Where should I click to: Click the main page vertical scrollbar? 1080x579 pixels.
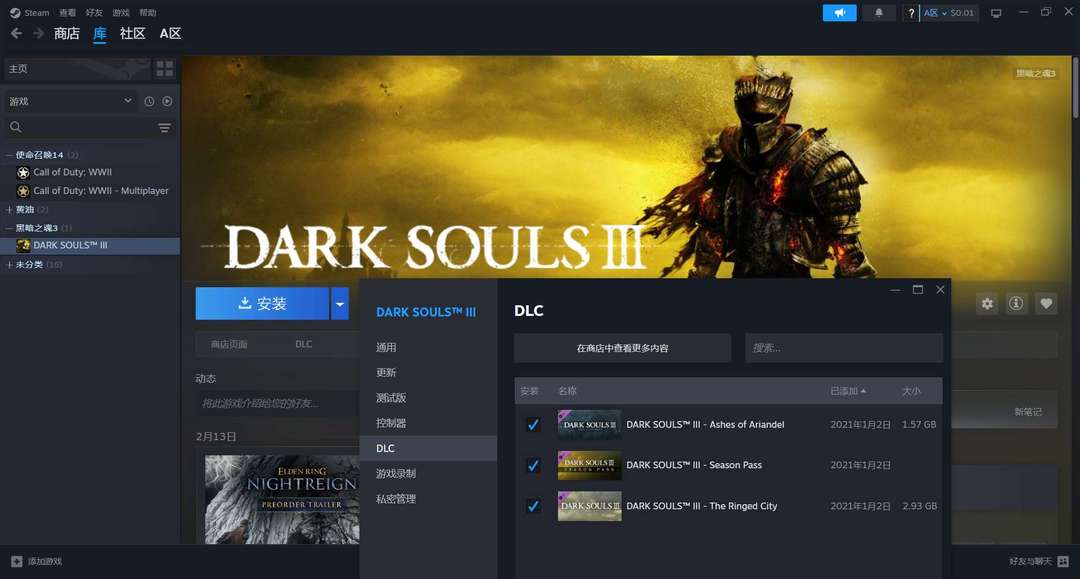pos(1075,86)
